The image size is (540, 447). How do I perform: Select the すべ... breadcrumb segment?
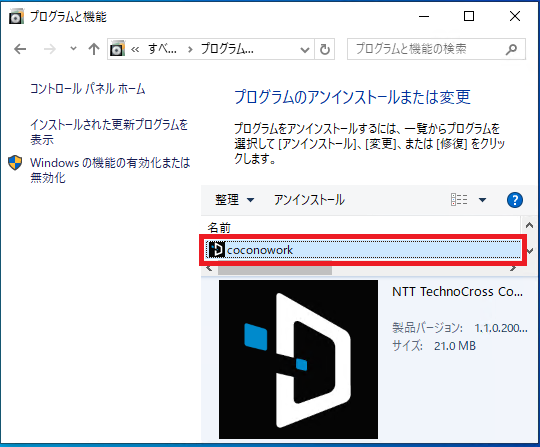pos(162,49)
